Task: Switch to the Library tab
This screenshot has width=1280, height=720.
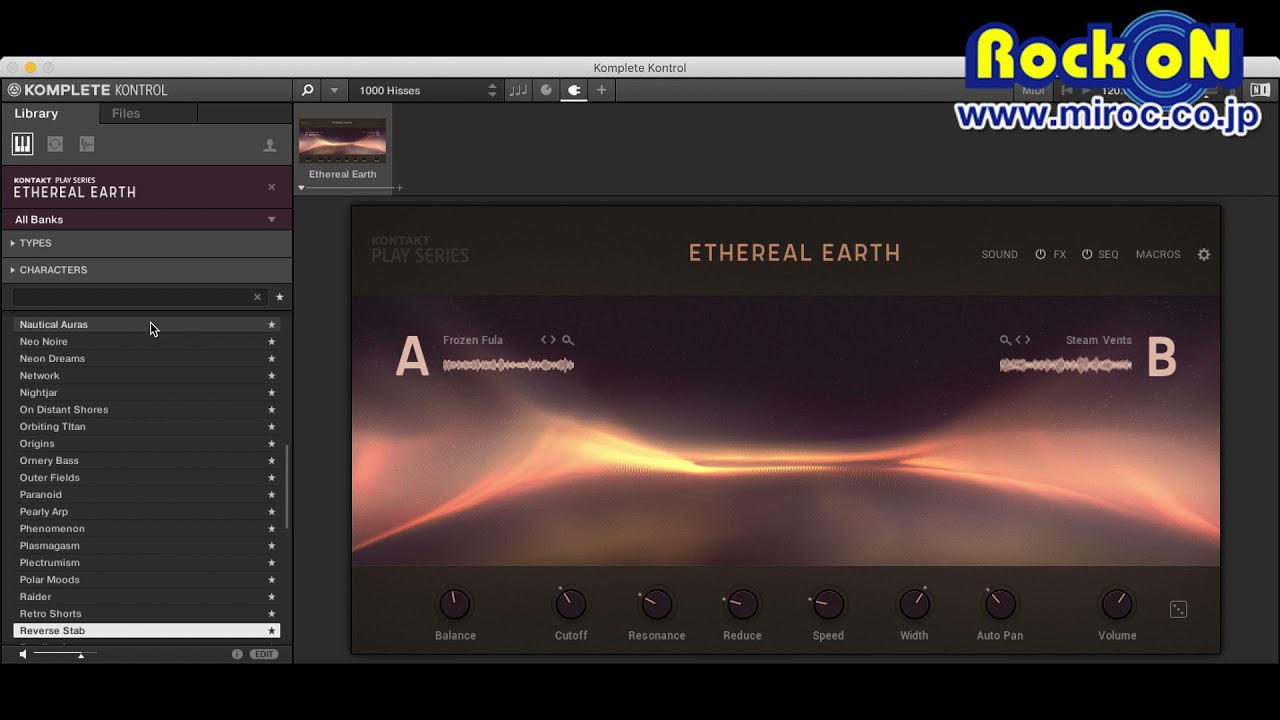Action: point(36,113)
